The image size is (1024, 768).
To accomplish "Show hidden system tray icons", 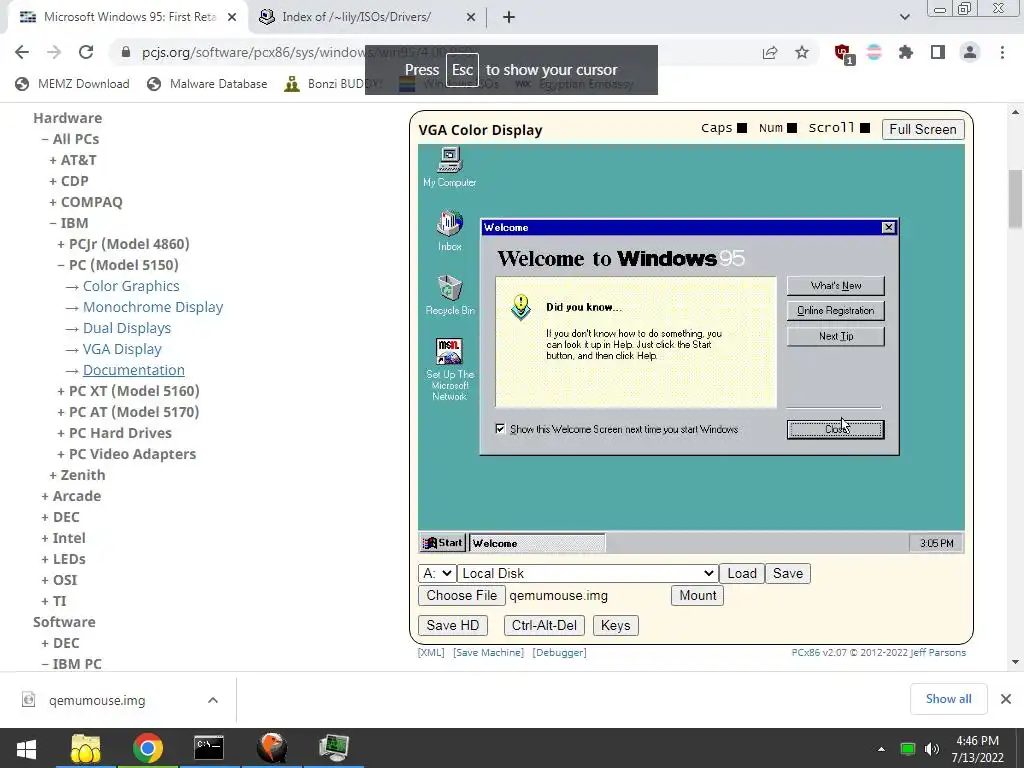I will coord(881,749).
